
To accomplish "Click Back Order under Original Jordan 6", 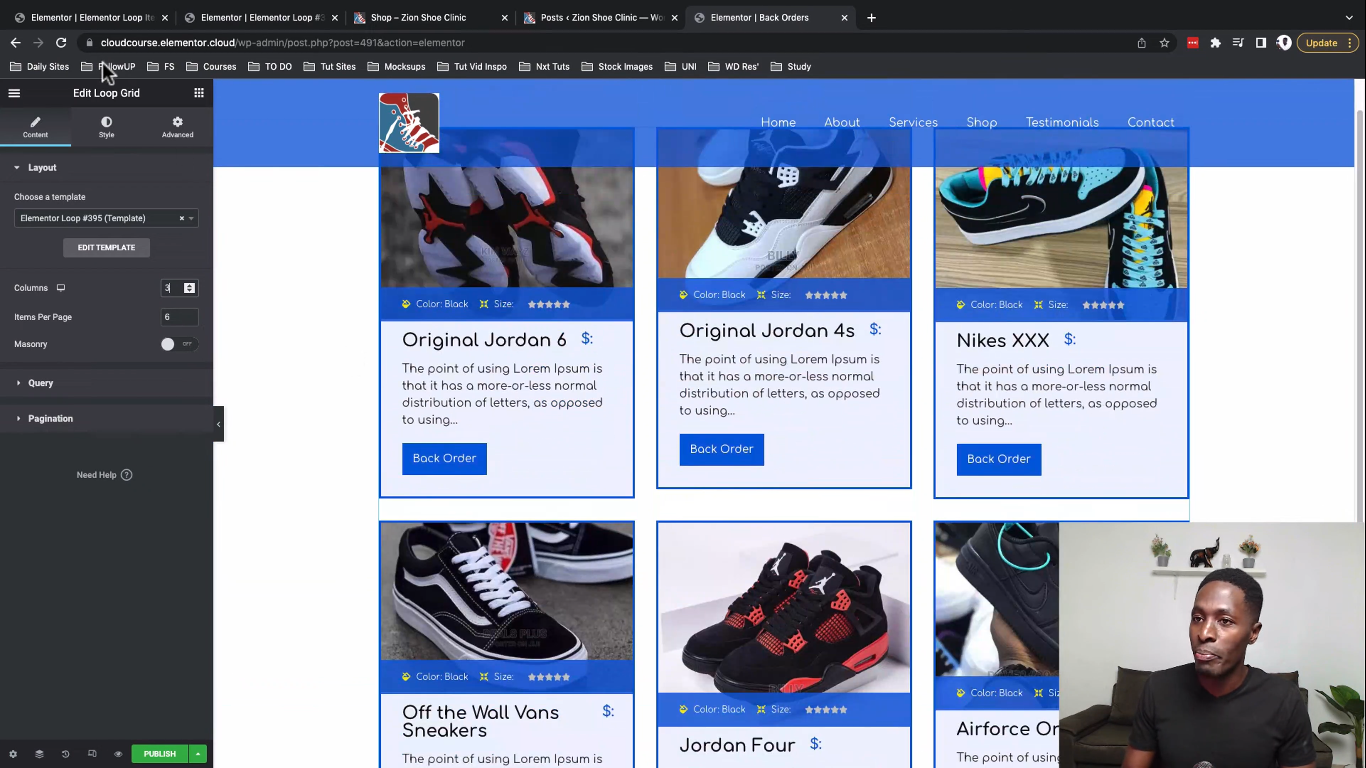I will (x=444, y=458).
